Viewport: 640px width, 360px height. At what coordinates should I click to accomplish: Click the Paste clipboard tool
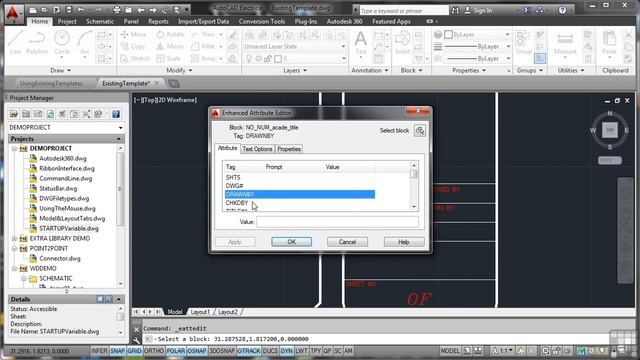click(609, 42)
